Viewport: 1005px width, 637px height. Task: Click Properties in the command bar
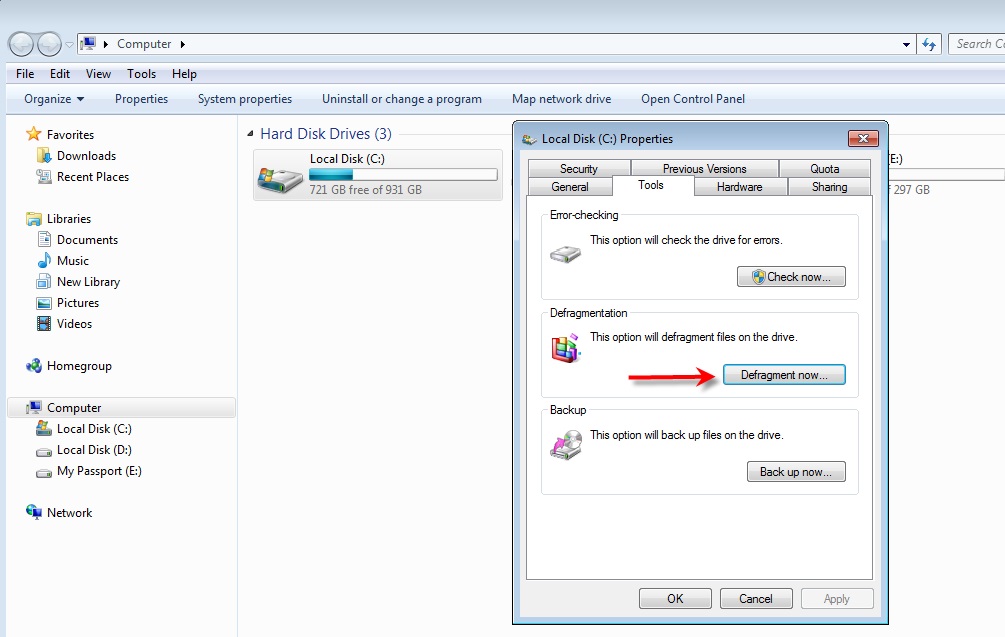pyautogui.click(x=141, y=99)
